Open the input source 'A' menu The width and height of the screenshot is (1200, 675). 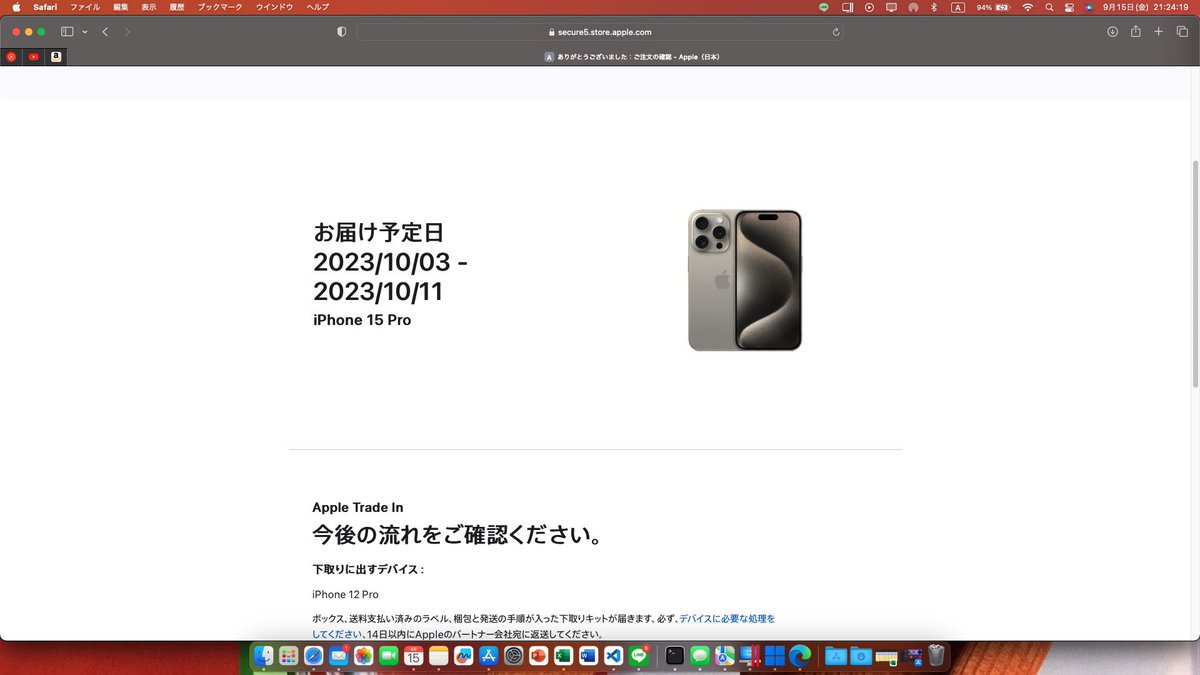958,7
